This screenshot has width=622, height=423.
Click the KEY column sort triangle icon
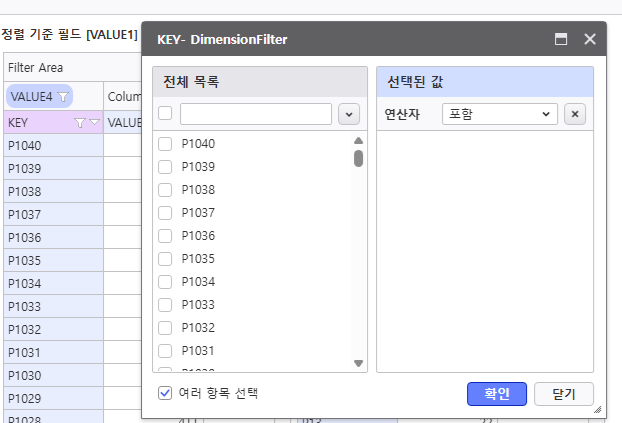click(x=94, y=123)
